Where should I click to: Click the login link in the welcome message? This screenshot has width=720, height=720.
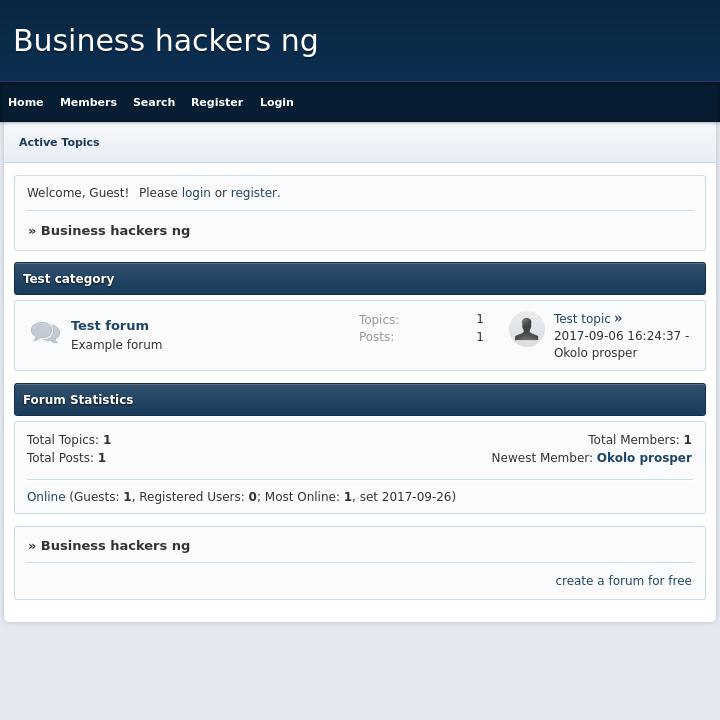[196, 193]
